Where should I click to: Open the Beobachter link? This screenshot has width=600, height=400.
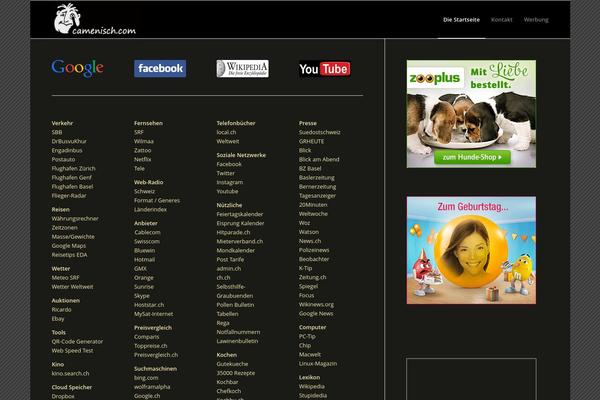coord(314,259)
